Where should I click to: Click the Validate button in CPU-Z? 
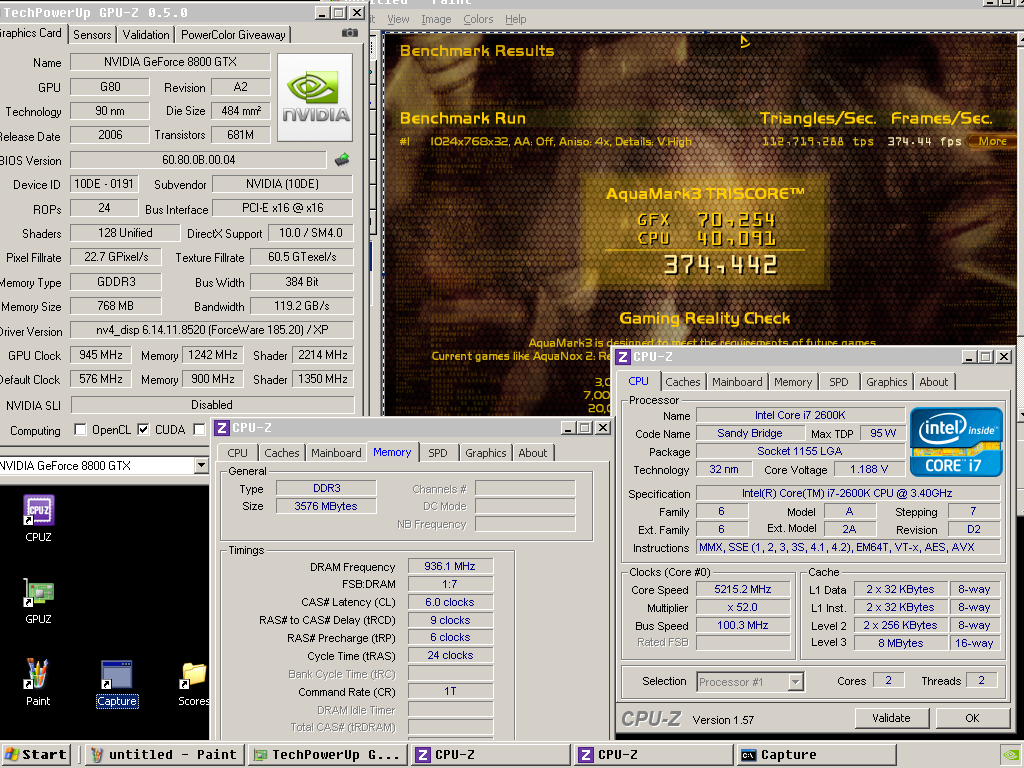[x=891, y=718]
